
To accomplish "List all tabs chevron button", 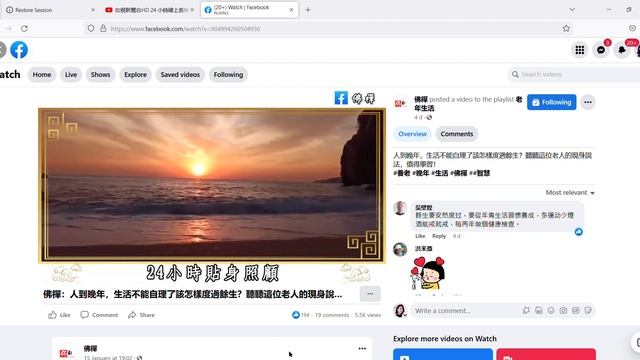I will coord(572,10).
